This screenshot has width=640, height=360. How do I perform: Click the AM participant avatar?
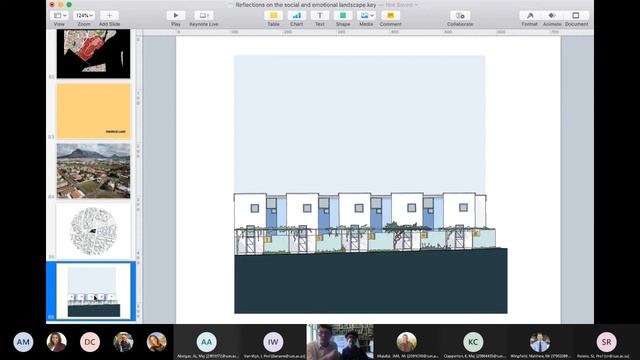(23, 342)
